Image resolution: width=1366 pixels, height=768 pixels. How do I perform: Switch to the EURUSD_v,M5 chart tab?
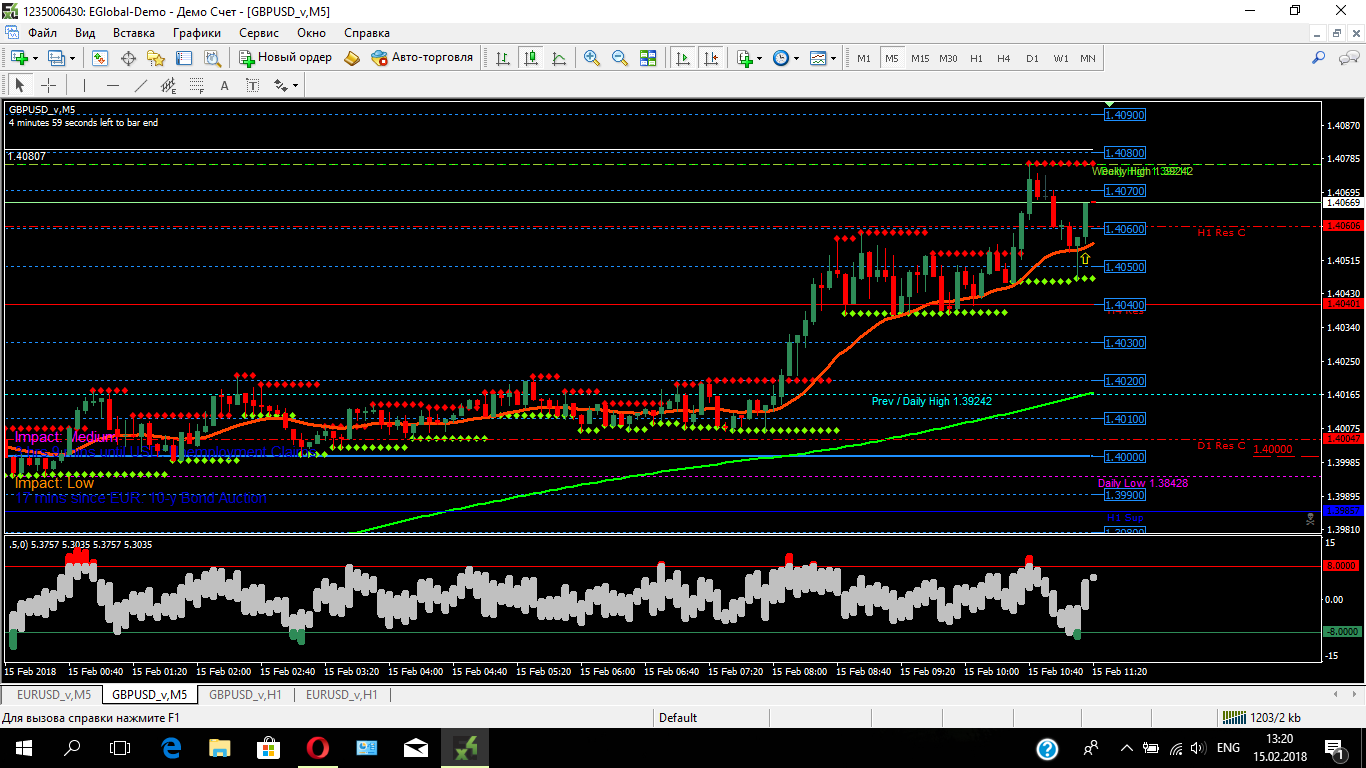[52, 694]
